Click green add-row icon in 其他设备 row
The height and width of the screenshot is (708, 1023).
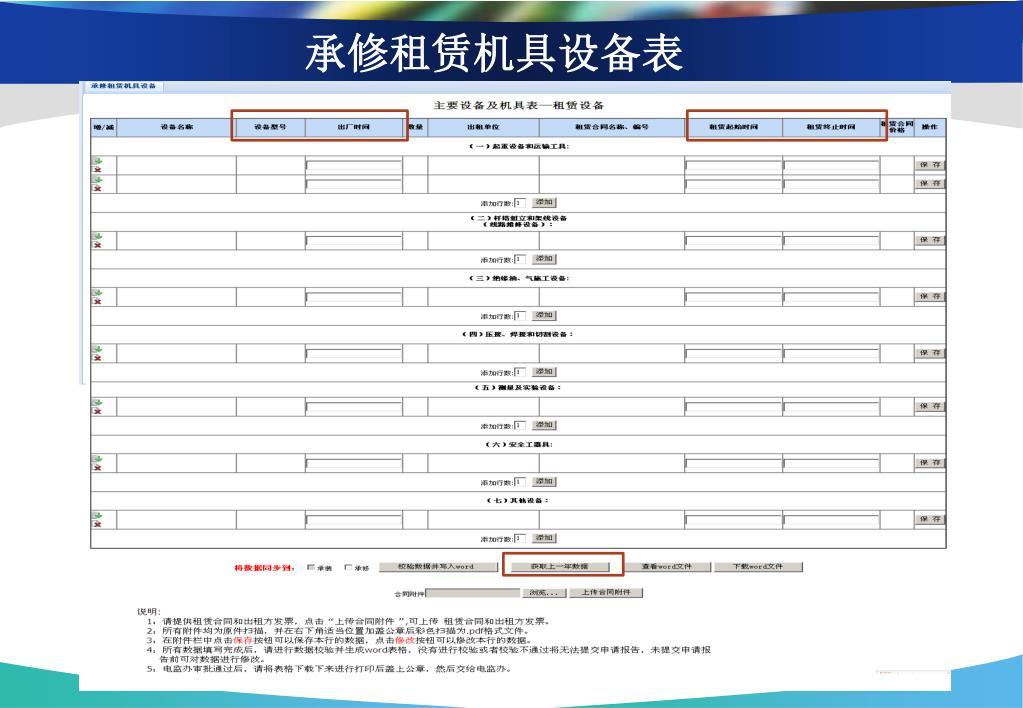(98, 516)
